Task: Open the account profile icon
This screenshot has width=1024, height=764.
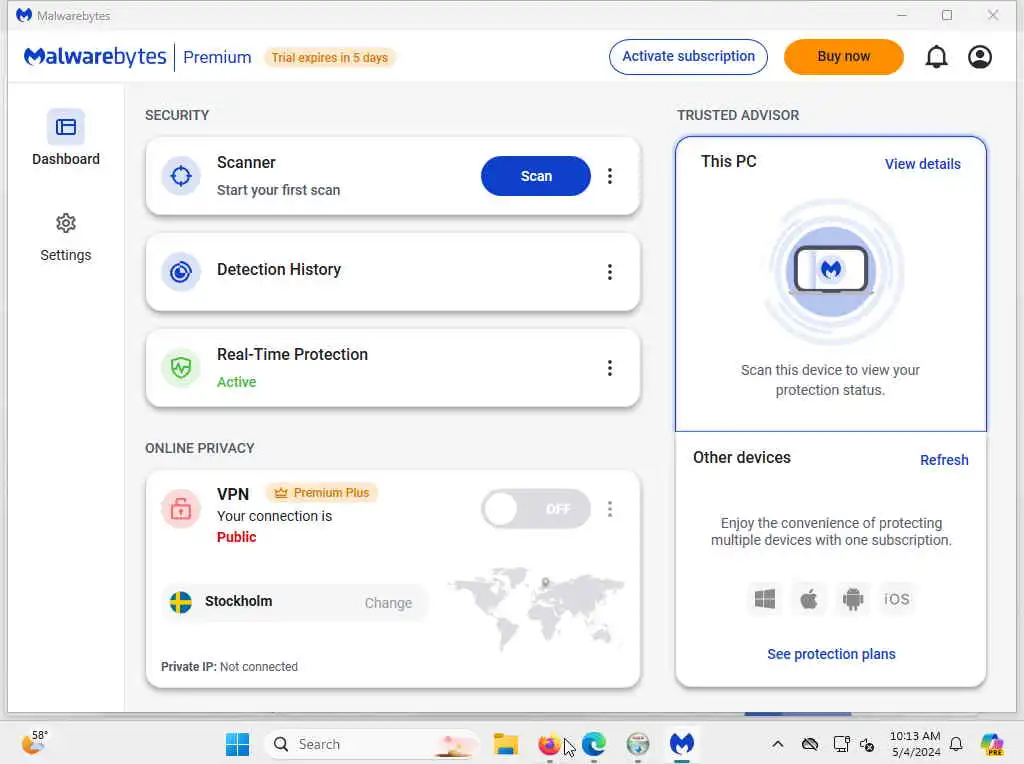Action: point(980,57)
